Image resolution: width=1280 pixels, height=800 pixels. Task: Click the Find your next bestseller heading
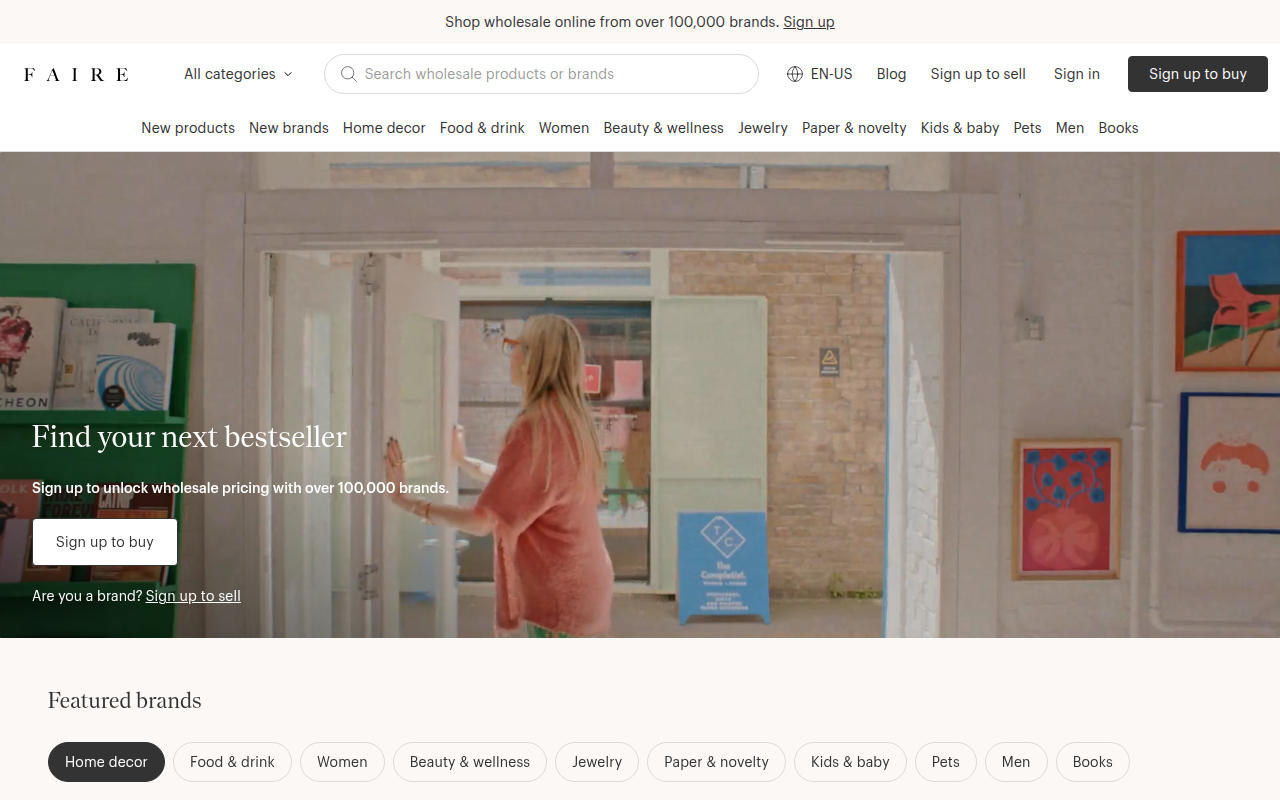pos(190,437)
